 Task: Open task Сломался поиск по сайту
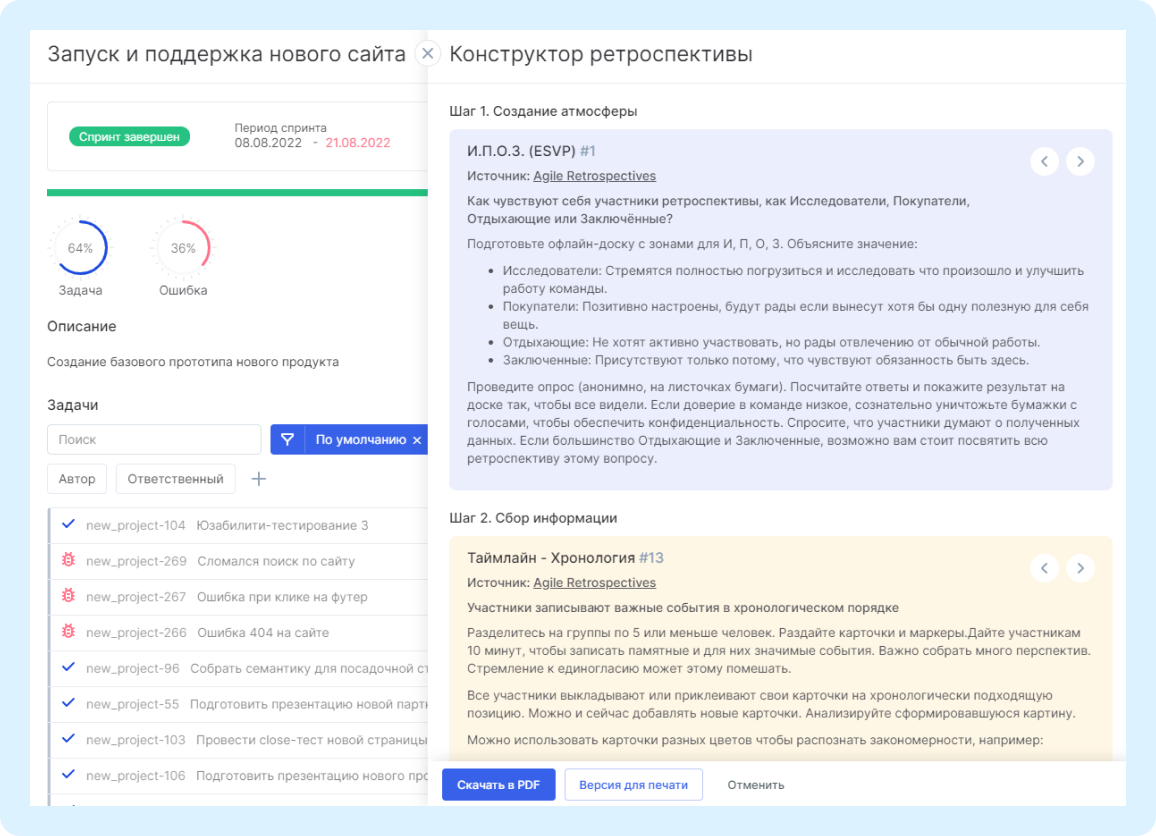(x=276, y=562)
